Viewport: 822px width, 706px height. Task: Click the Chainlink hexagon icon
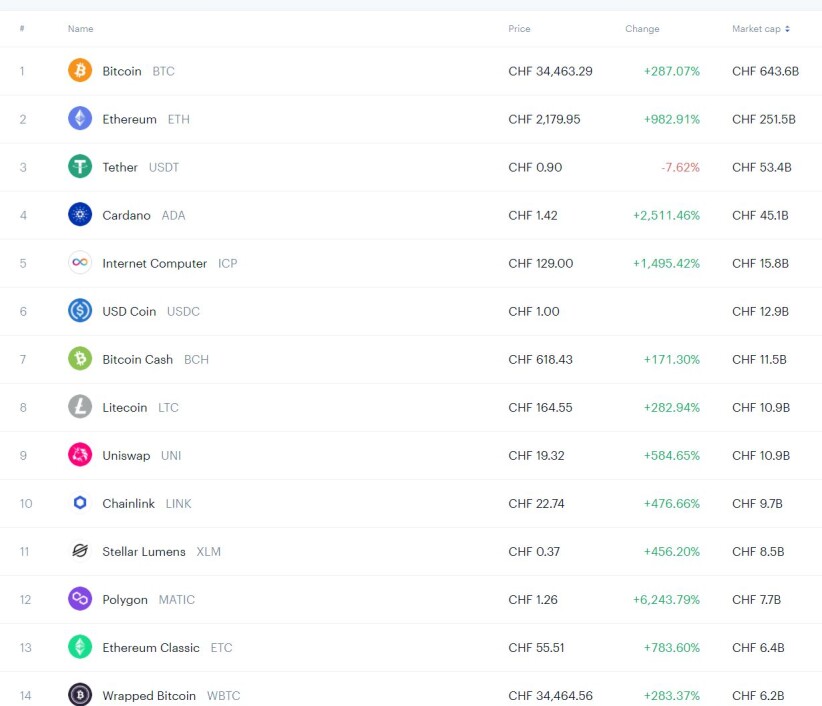(x=80, y=503)
